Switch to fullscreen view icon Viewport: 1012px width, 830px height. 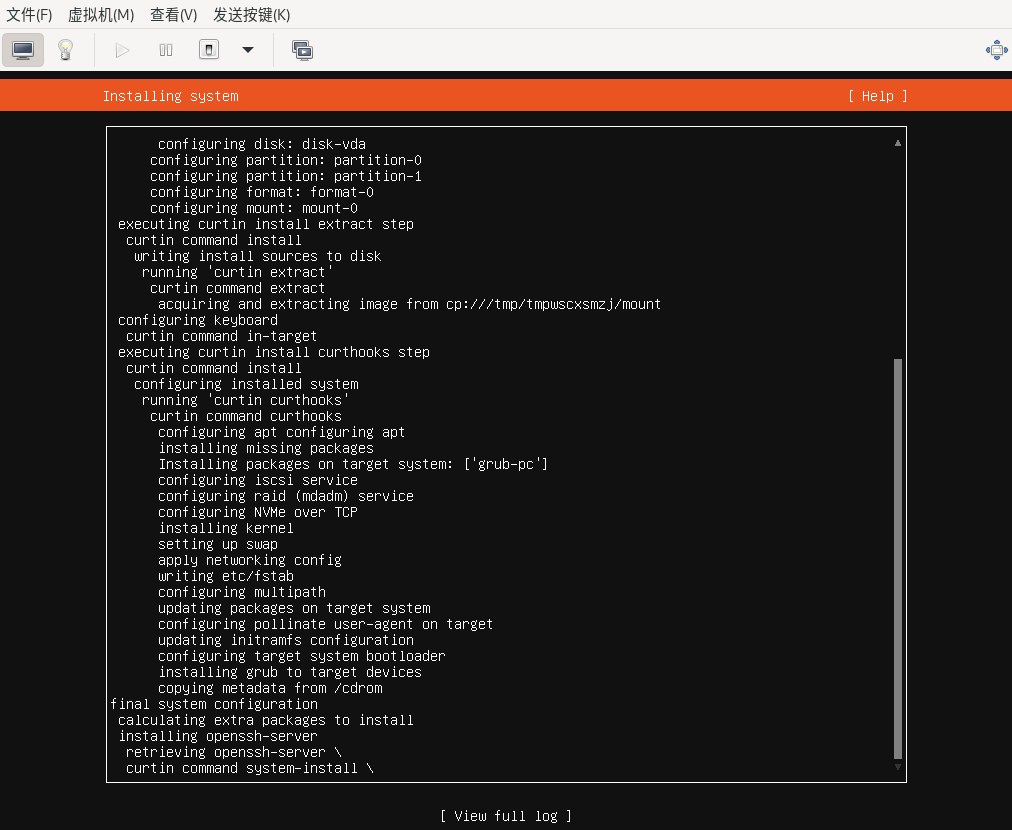click(x=997, y=50)
